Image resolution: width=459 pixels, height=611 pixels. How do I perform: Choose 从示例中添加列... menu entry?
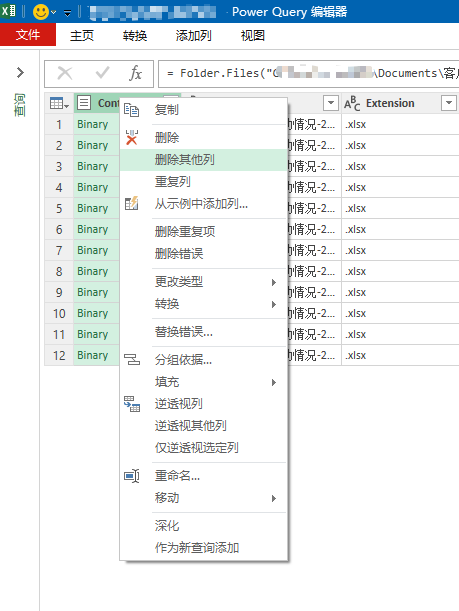click(x=204, y=204)
